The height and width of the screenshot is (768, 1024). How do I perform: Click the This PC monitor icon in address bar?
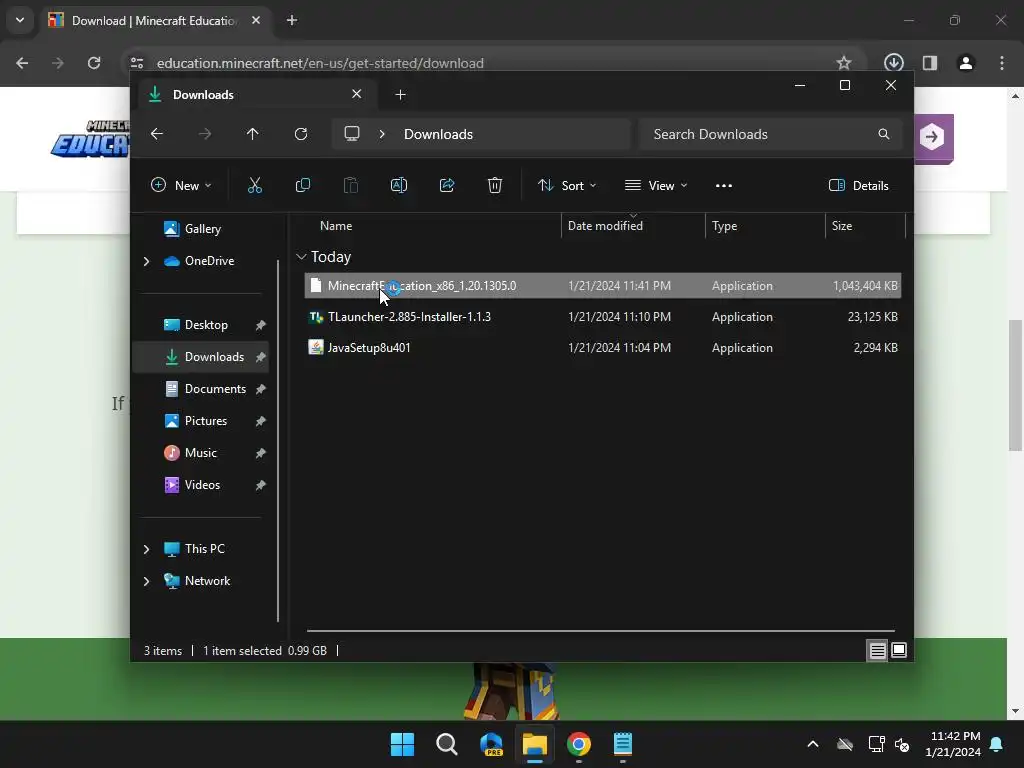tap(352, 134)
